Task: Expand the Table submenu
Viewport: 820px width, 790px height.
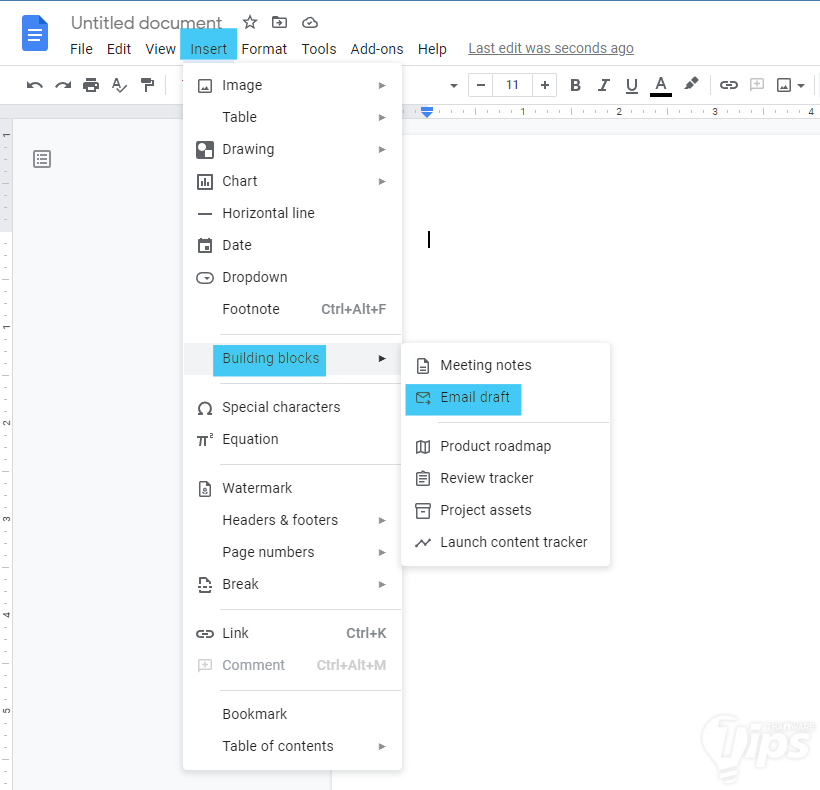Action: (292, 117)
